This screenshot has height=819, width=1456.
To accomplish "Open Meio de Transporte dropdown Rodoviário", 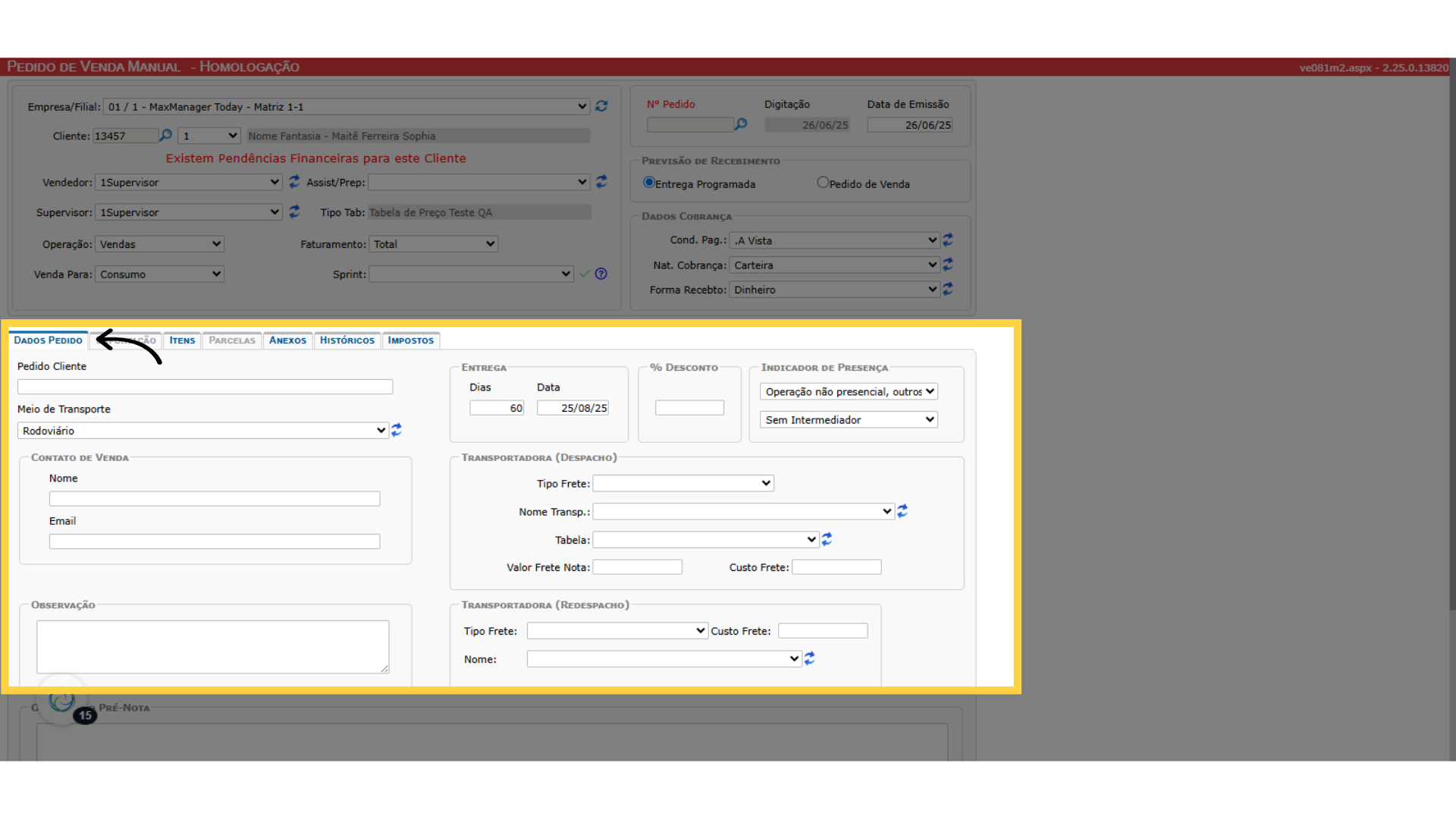I will pyautogui.click(x=203, y=431).
